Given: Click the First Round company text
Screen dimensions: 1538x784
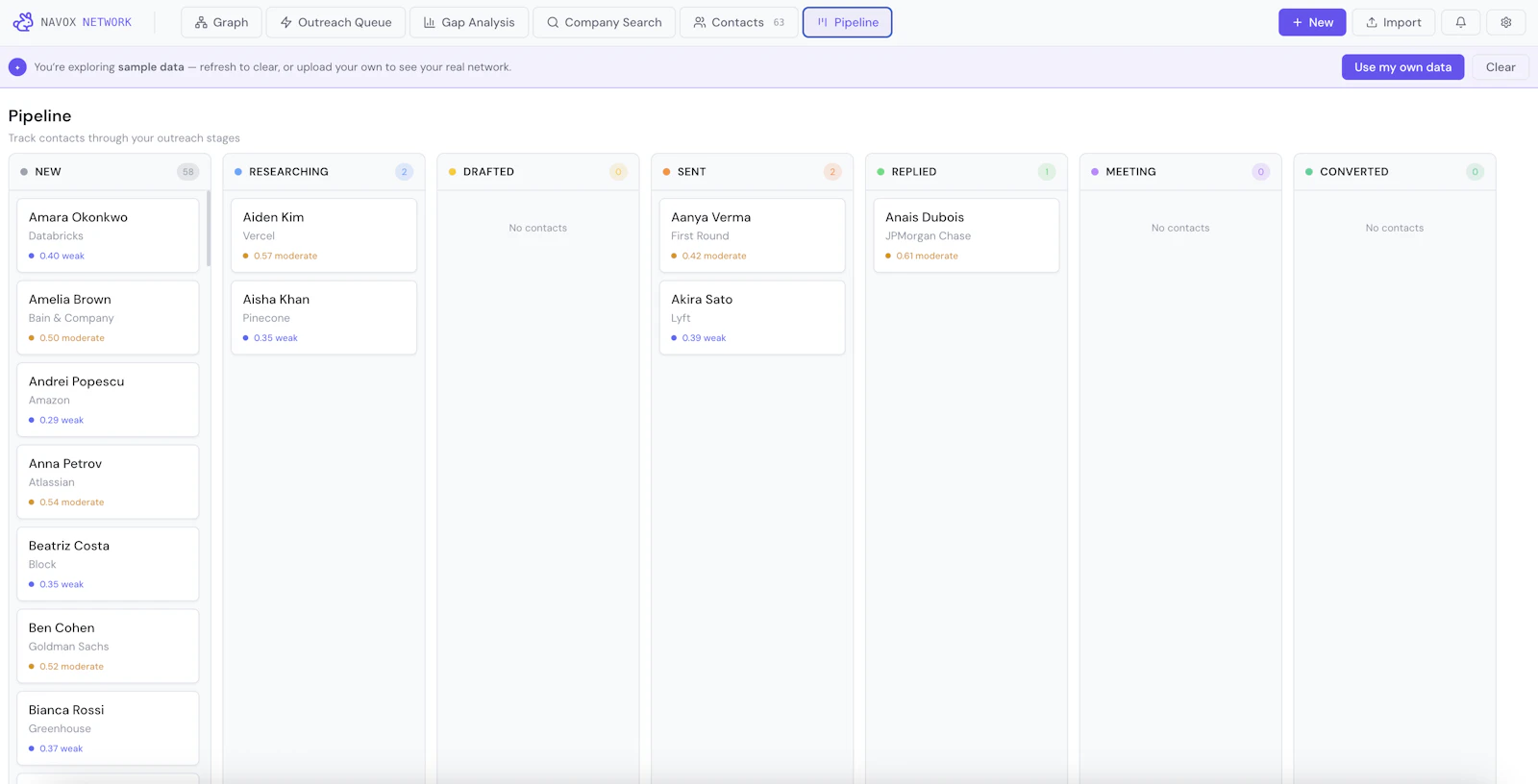Looking at the screenshot, I should tap(700, 235).
